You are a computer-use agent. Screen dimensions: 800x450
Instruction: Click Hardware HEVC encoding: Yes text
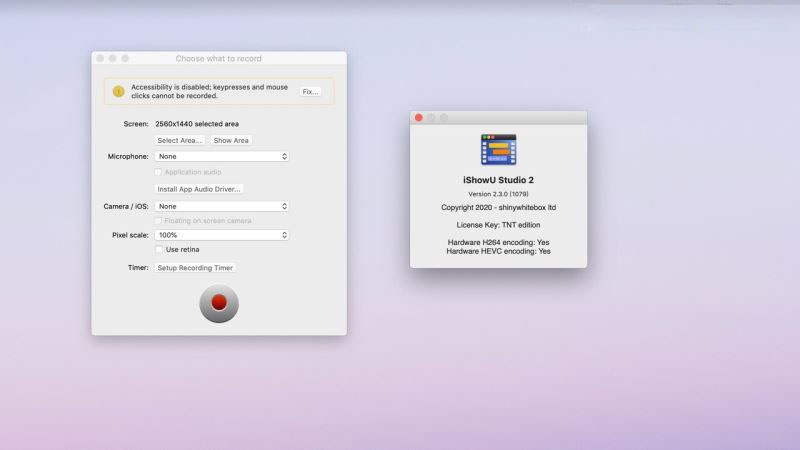pos(498,251)
